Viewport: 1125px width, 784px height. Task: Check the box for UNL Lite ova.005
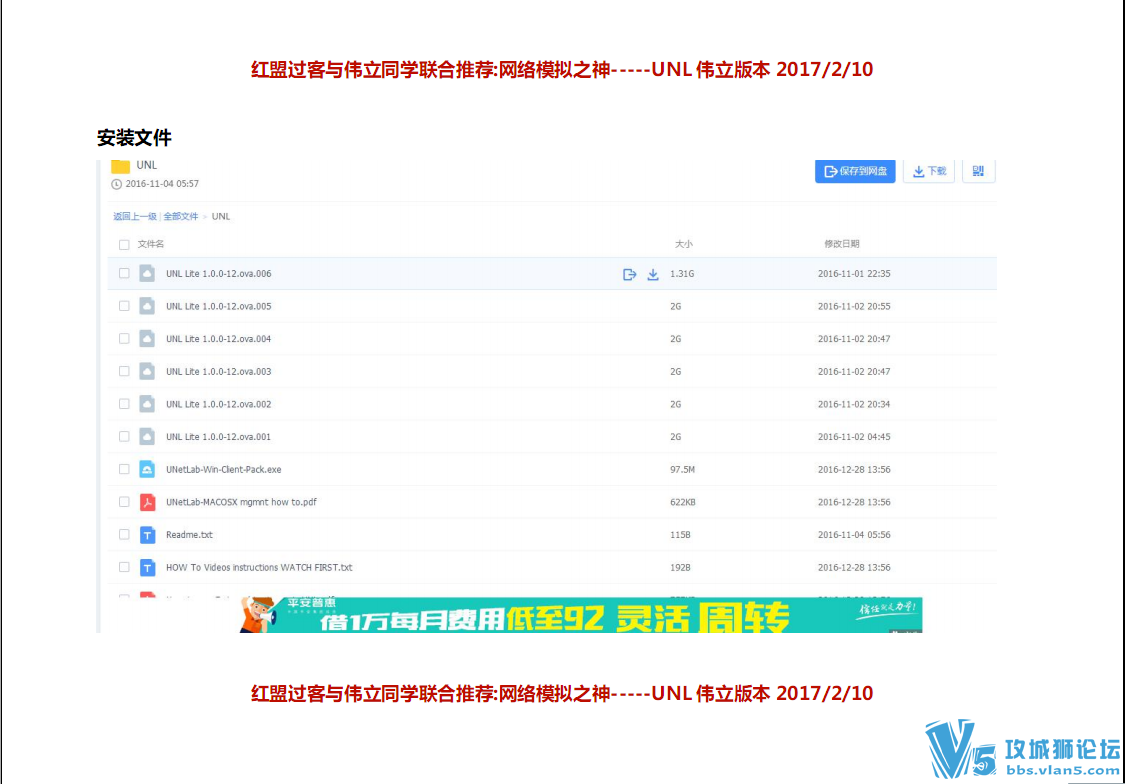tap(124, 306)
